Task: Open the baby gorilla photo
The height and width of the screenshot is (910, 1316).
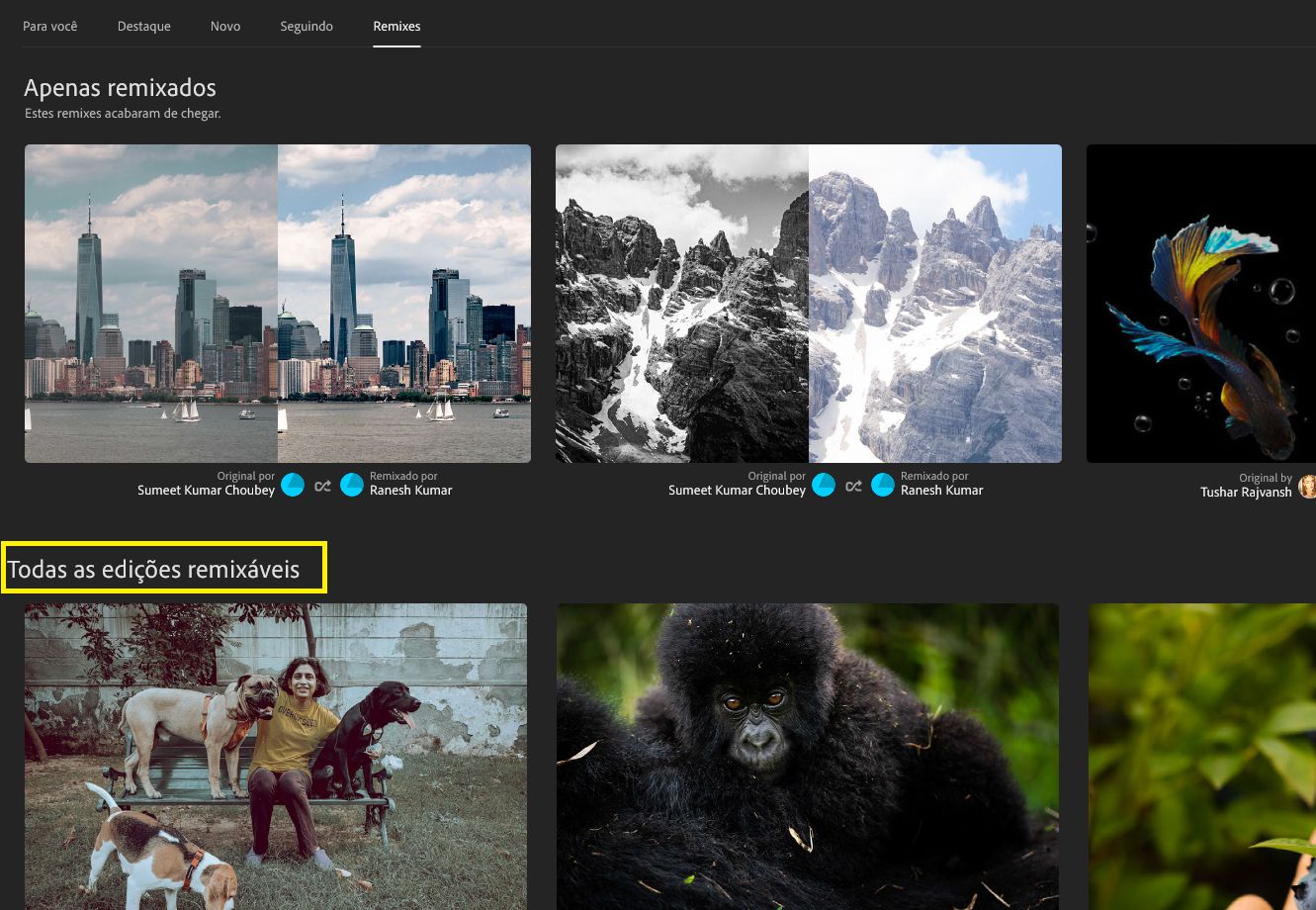Action: (808, 757)
